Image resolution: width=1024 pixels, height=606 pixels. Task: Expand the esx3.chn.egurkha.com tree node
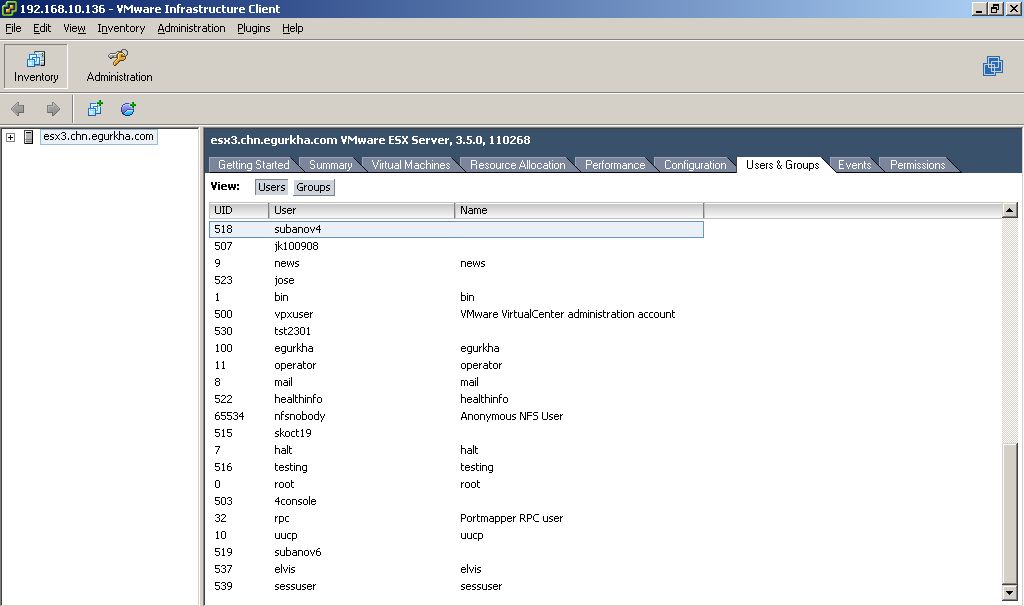coord(10,137)
